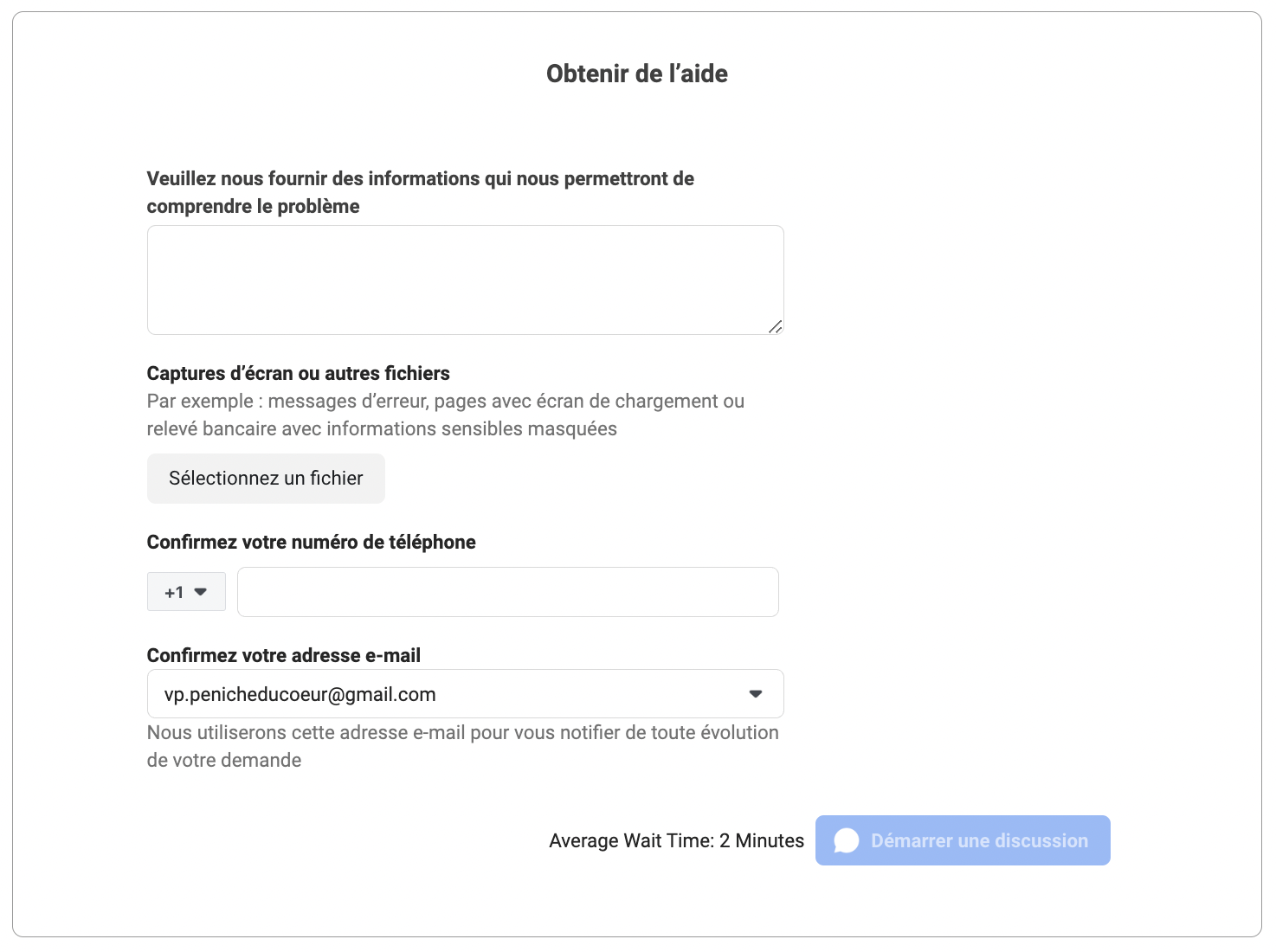1276x952 pixels.
Task: Open the +1 country code dropdown
Action: tap(186, 592)
